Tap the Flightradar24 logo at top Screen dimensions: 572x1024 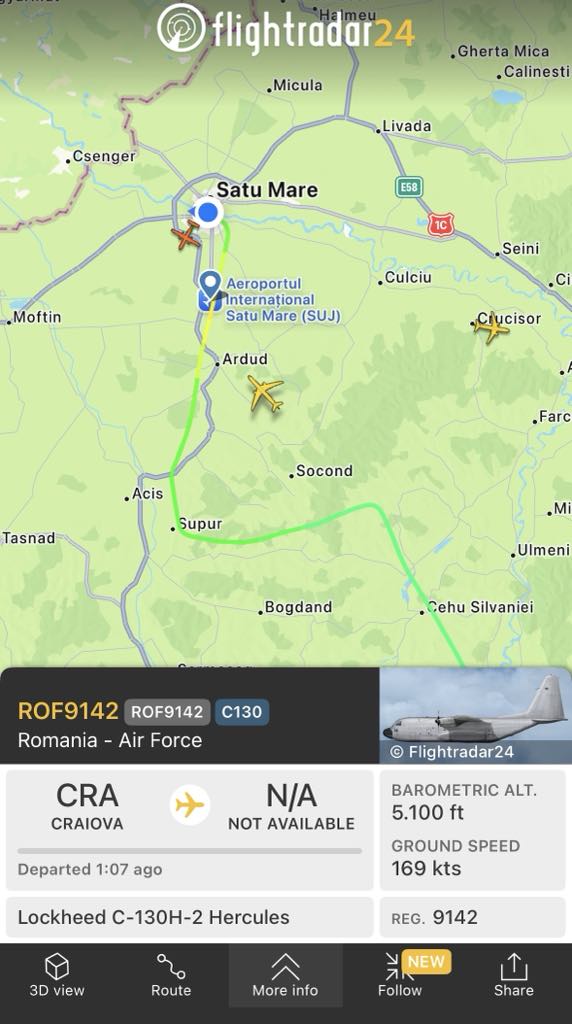point(285,28)
